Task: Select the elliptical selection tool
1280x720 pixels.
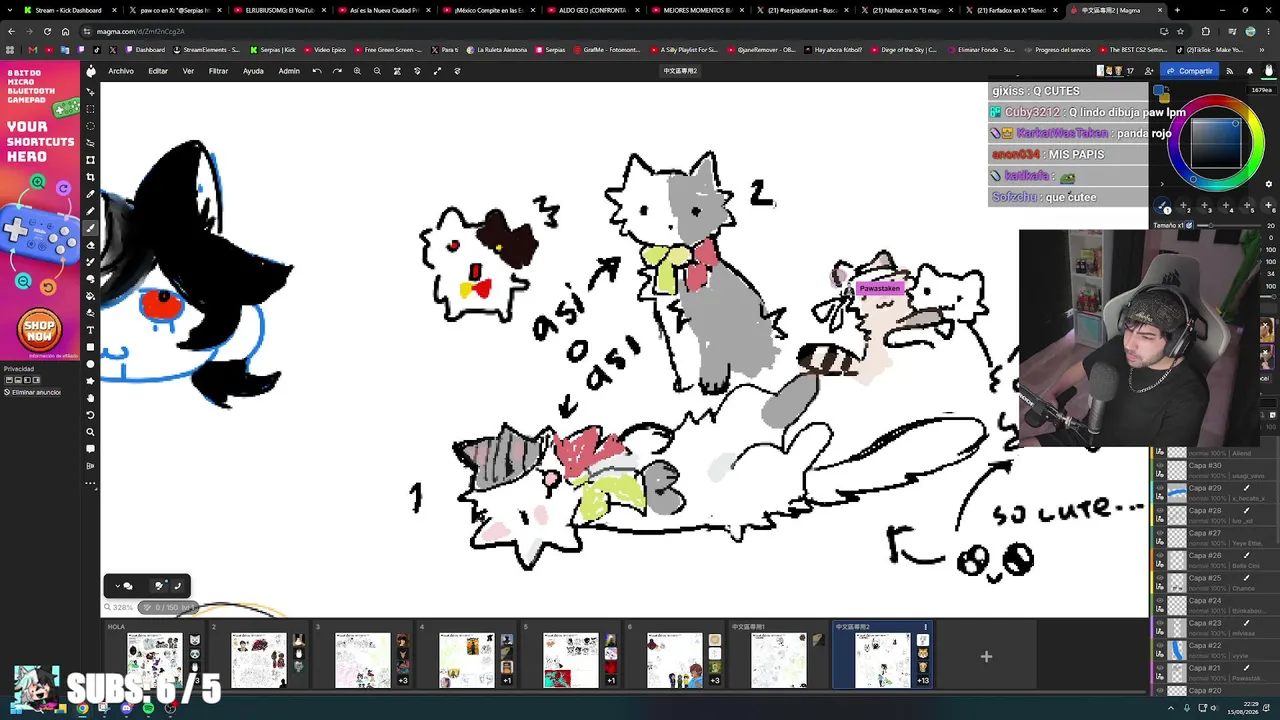Action: pyautogui.click(x=90, y=126)
